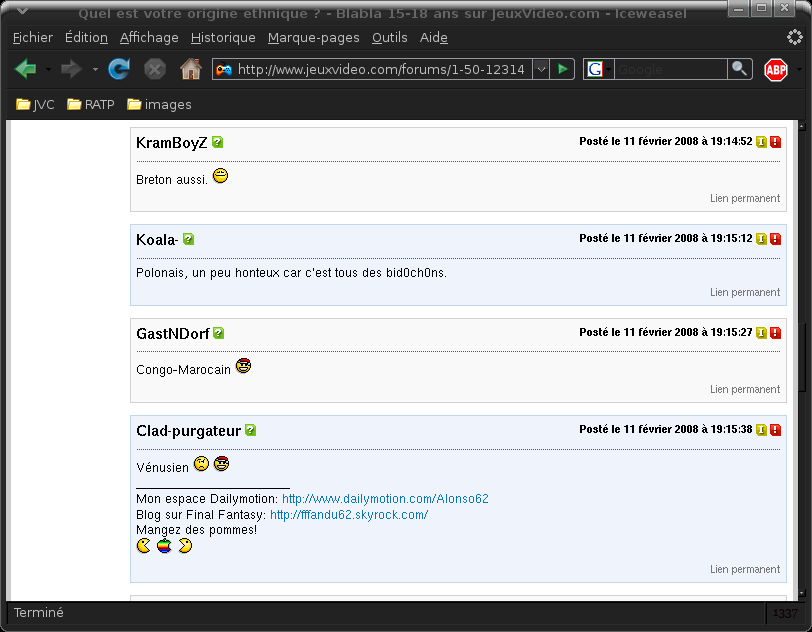Open the Fichier menu
Screen dimensions: 812x632
(33, 38)
